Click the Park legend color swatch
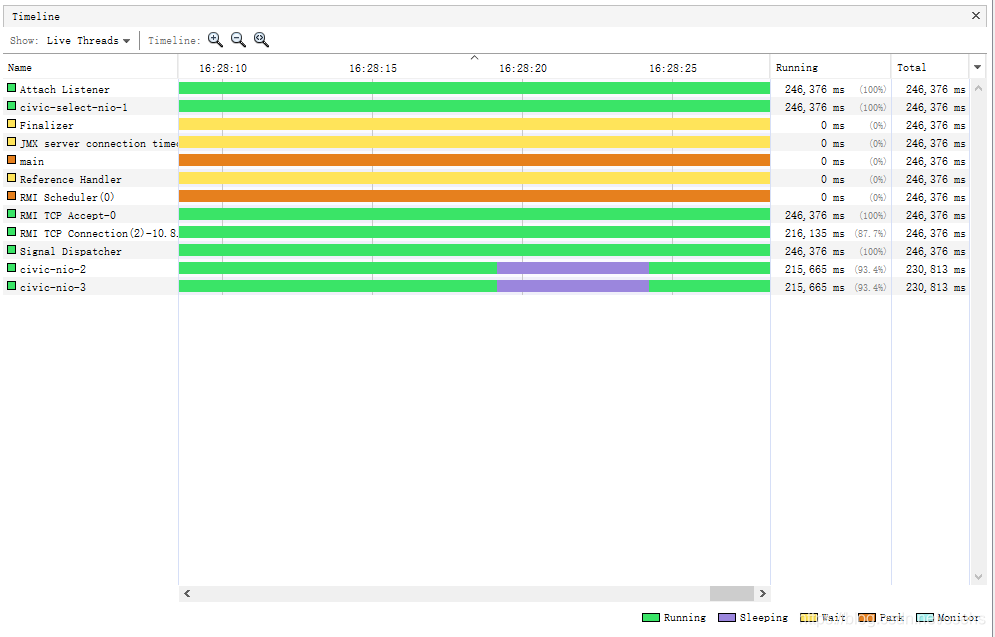Screen dimensions: 995x637 (866, 617)
